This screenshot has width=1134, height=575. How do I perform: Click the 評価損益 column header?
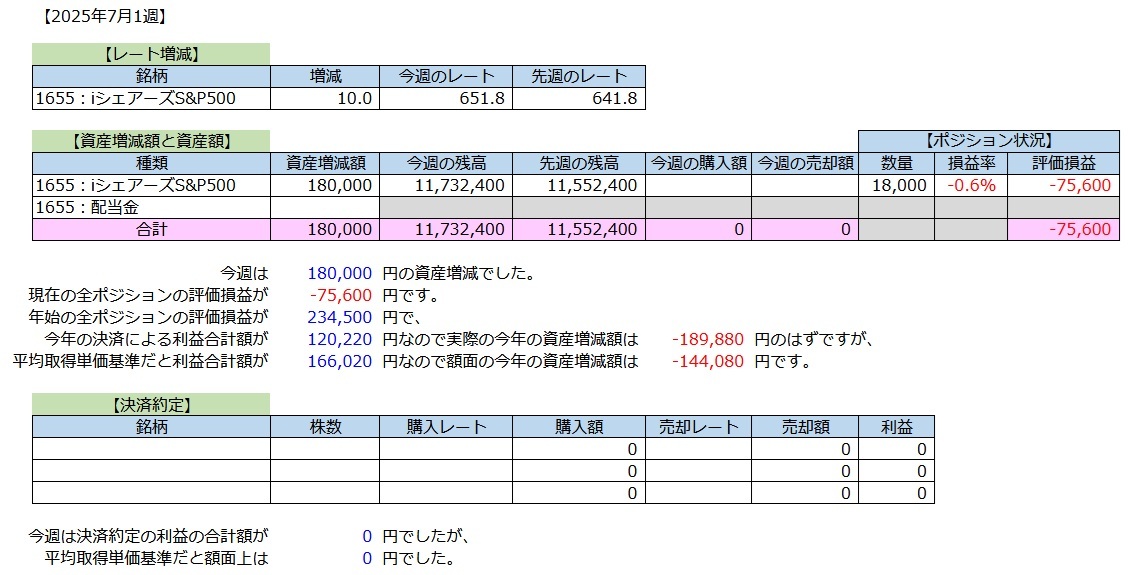coord(1063,163)
